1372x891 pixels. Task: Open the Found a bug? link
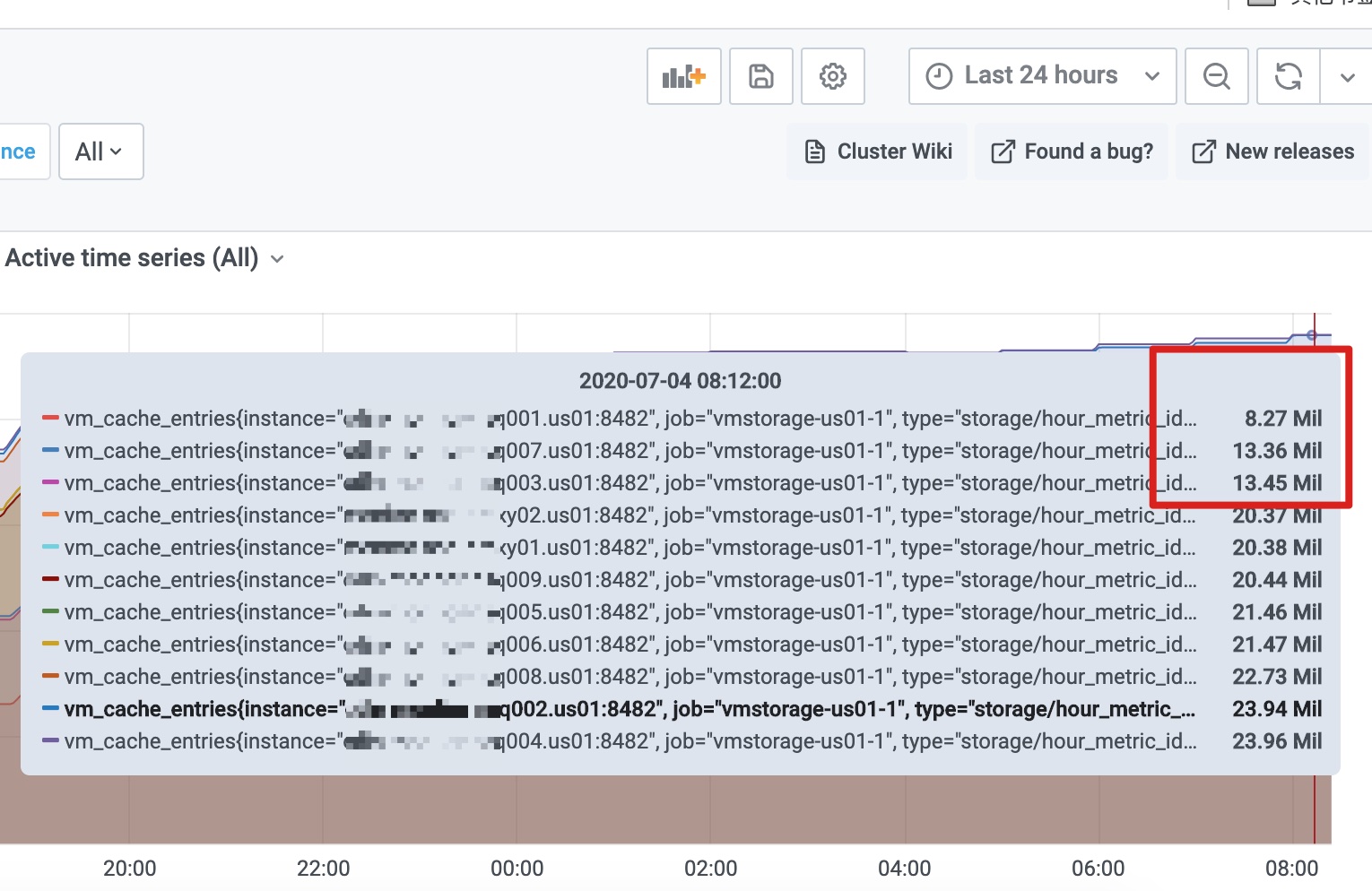click(x=1072, y=151)
